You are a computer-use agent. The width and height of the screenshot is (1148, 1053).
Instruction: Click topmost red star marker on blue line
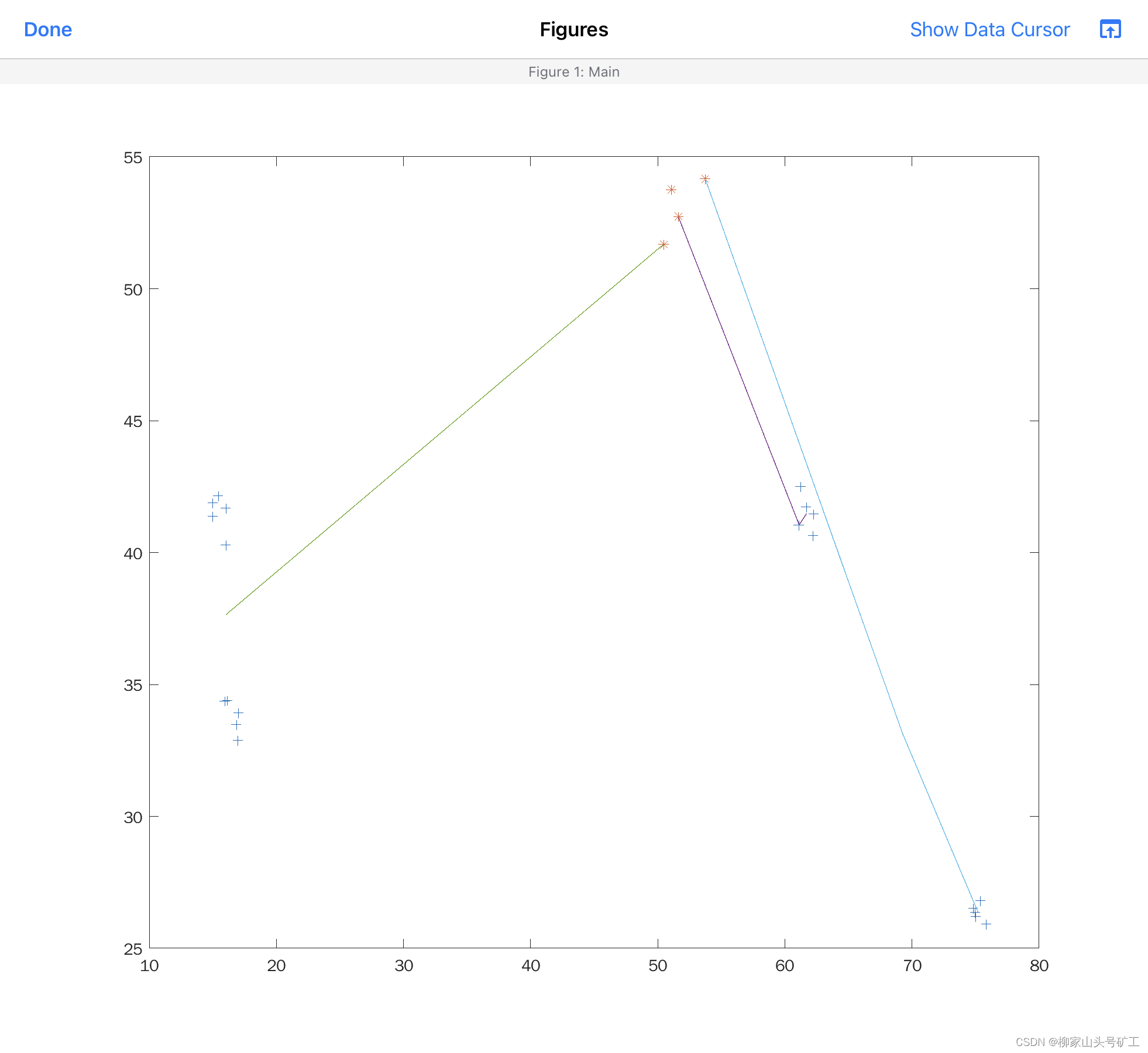[705, 179]
